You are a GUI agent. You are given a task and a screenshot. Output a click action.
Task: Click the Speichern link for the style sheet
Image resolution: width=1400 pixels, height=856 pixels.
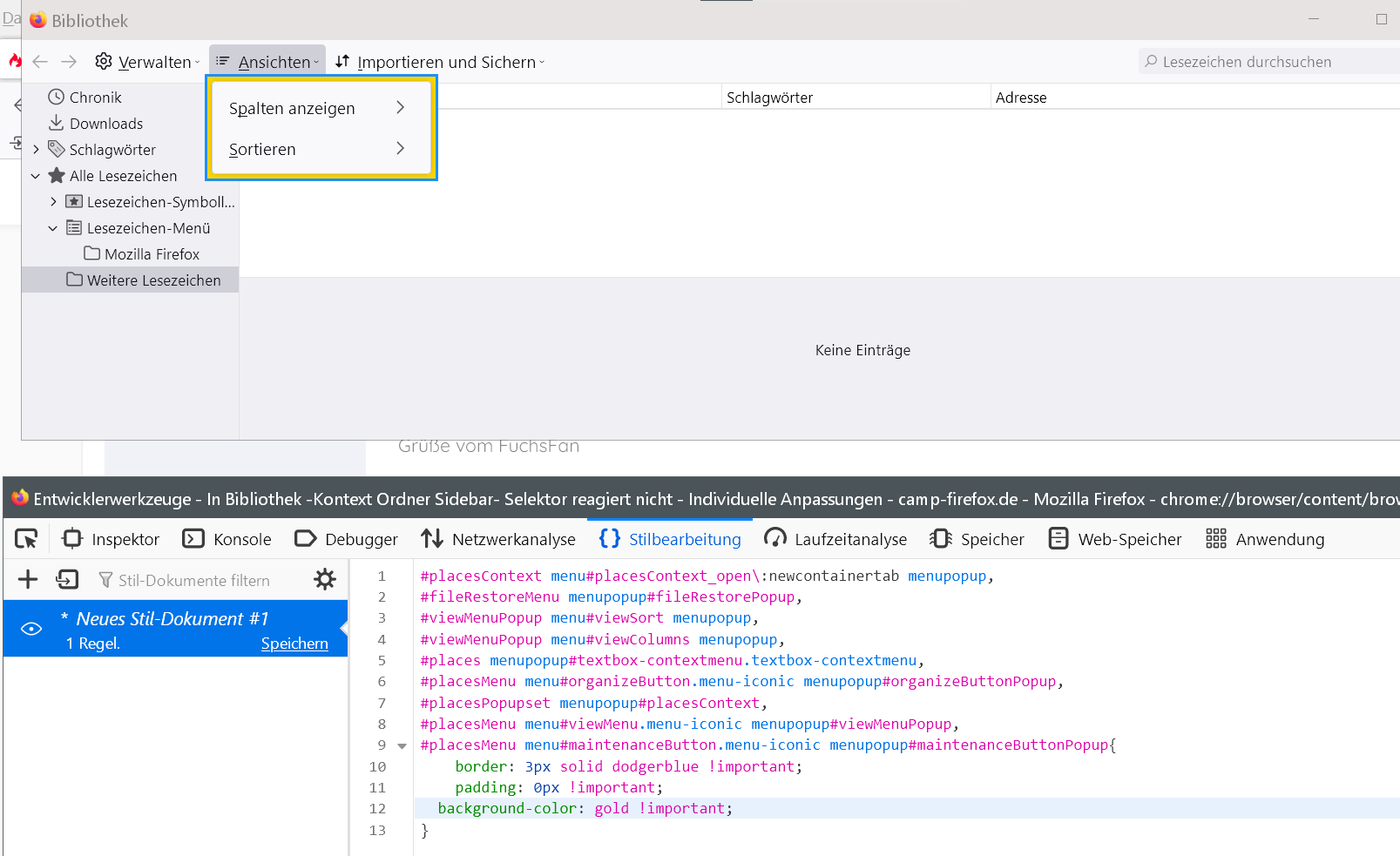294,644
